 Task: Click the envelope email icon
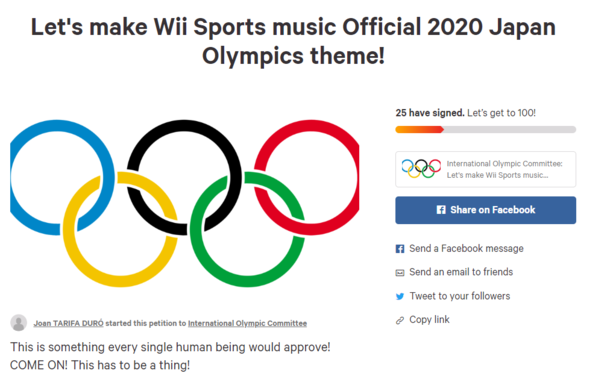click(400, 272)
